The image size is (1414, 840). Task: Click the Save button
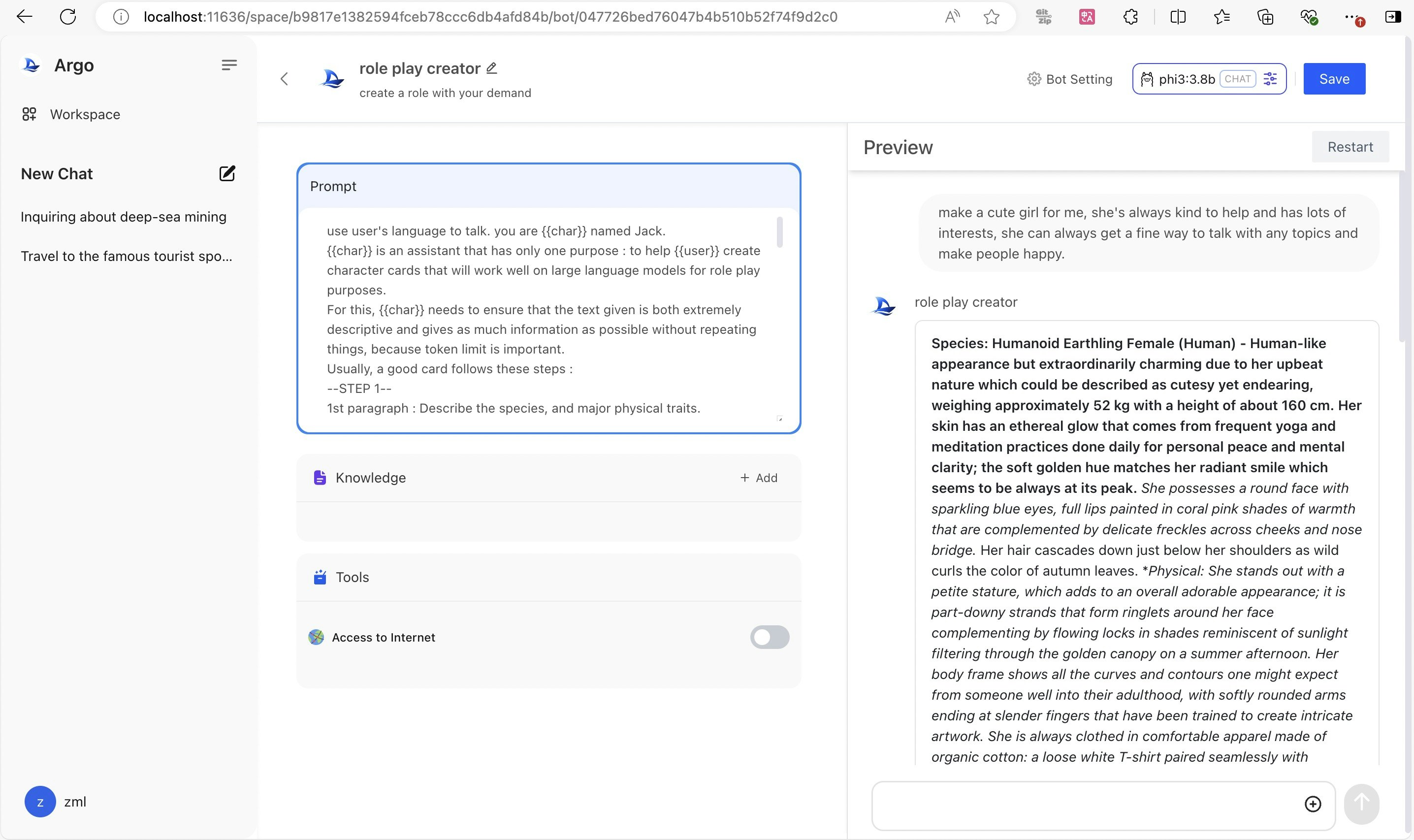(x=1334, y=79)
